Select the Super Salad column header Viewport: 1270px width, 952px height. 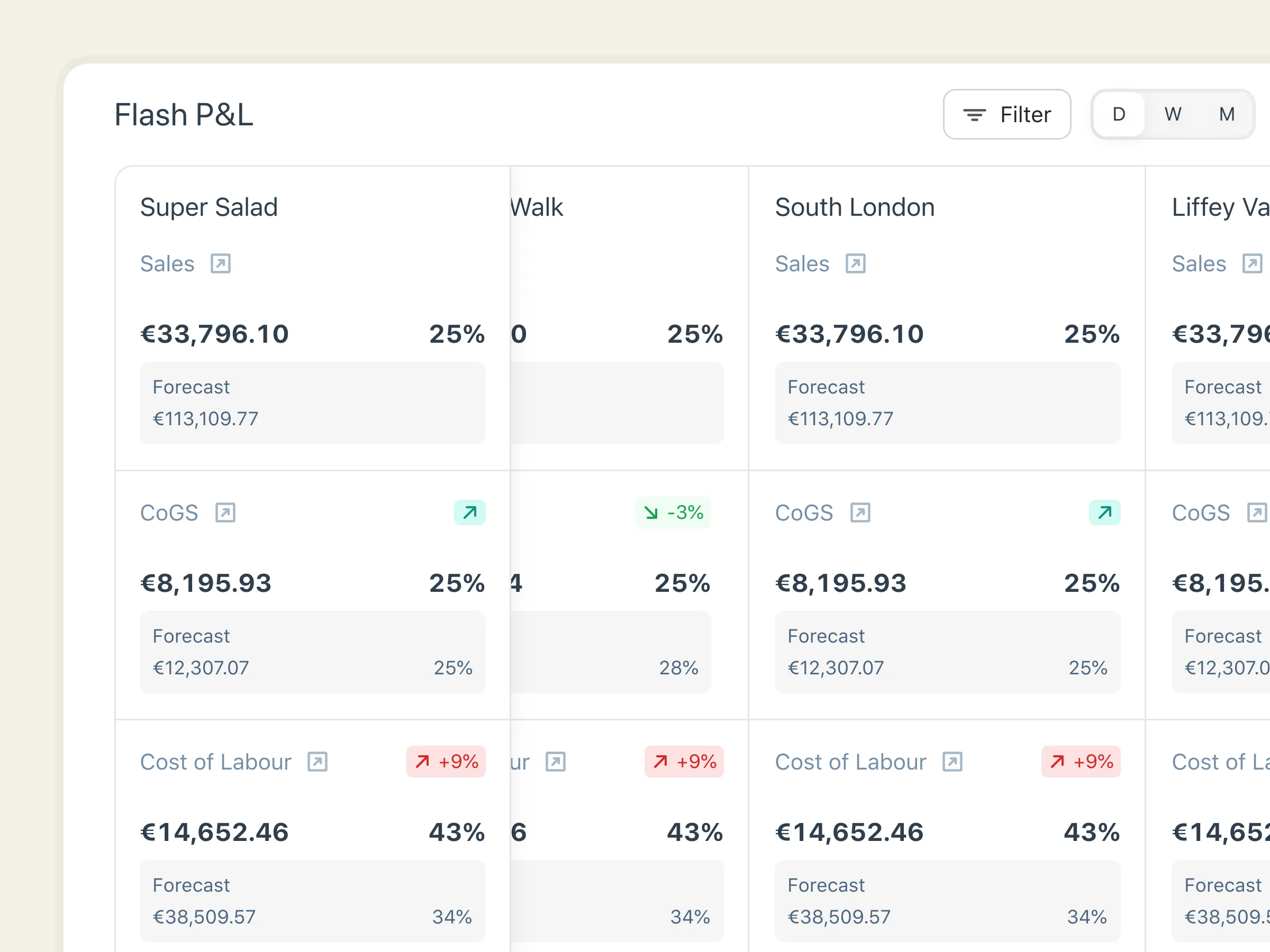pyautogui.click(x=209, y=208)
